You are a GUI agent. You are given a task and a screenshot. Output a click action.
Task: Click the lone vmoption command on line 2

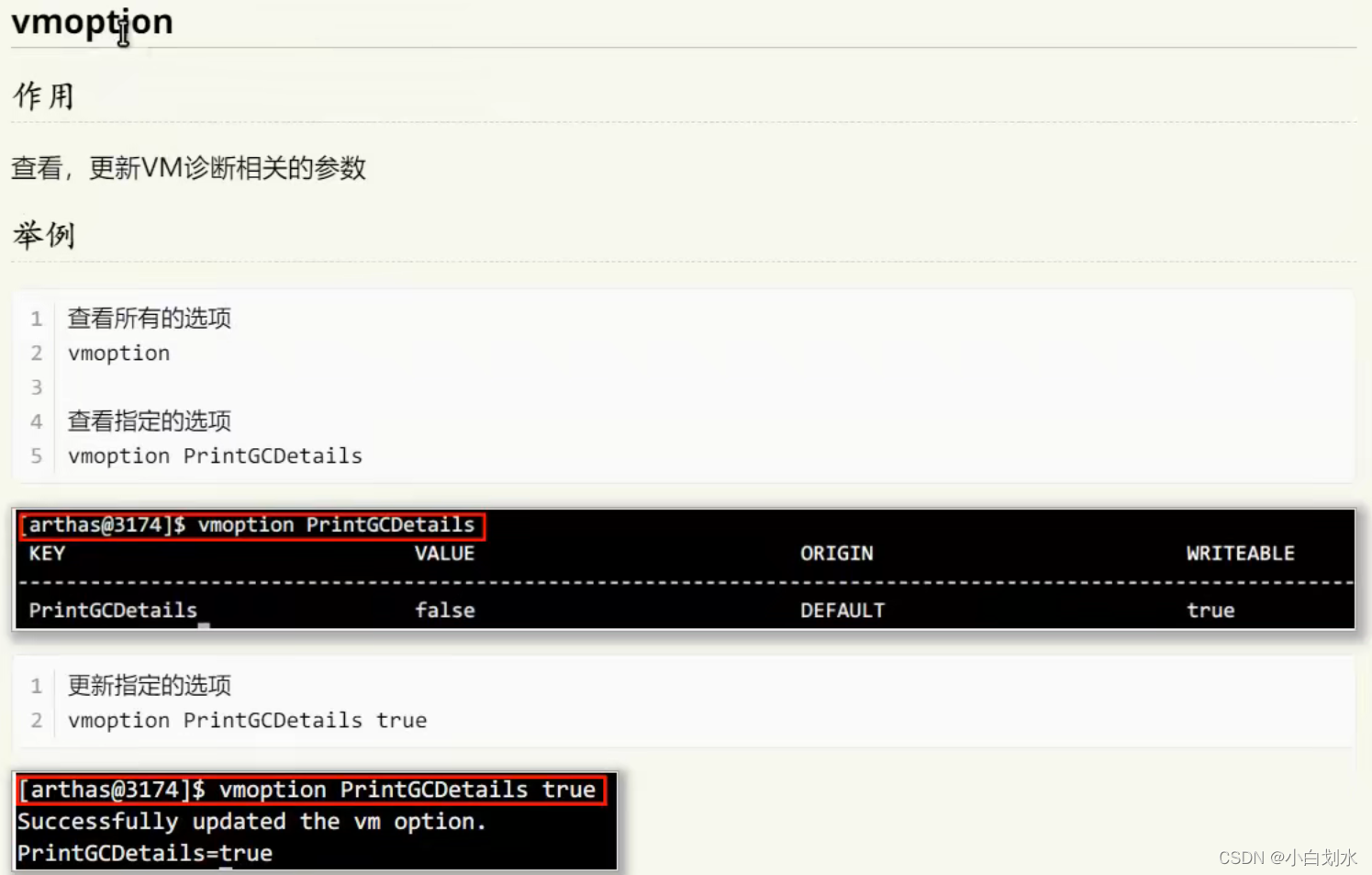[x=119, y=353]
